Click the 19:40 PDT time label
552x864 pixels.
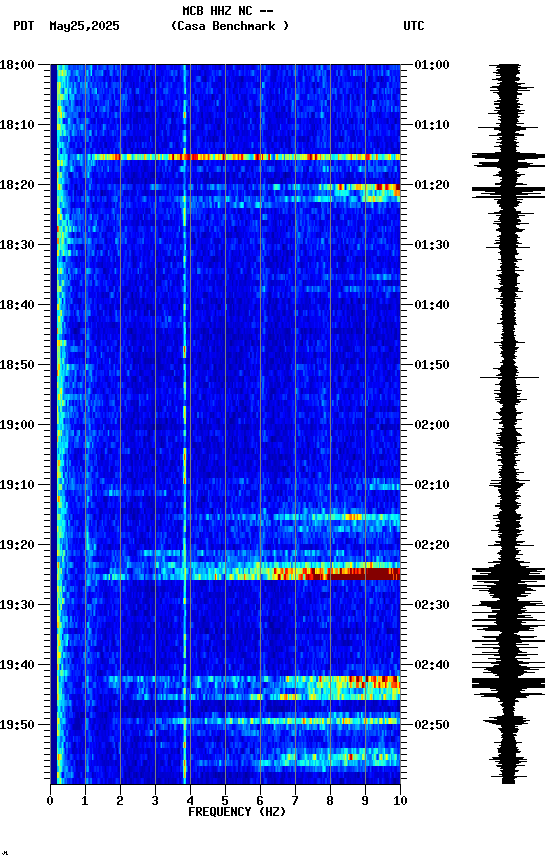17,666
